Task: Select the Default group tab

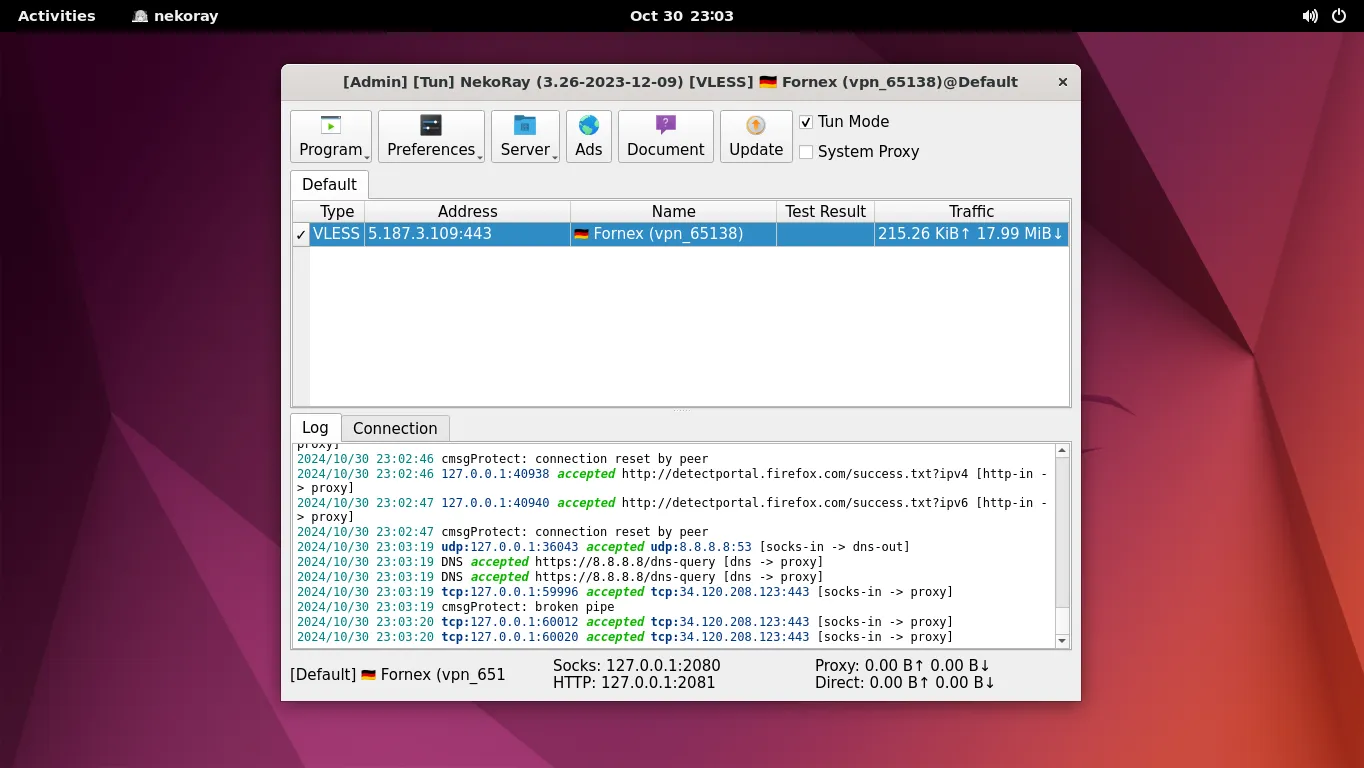Action: pos(329,185)
